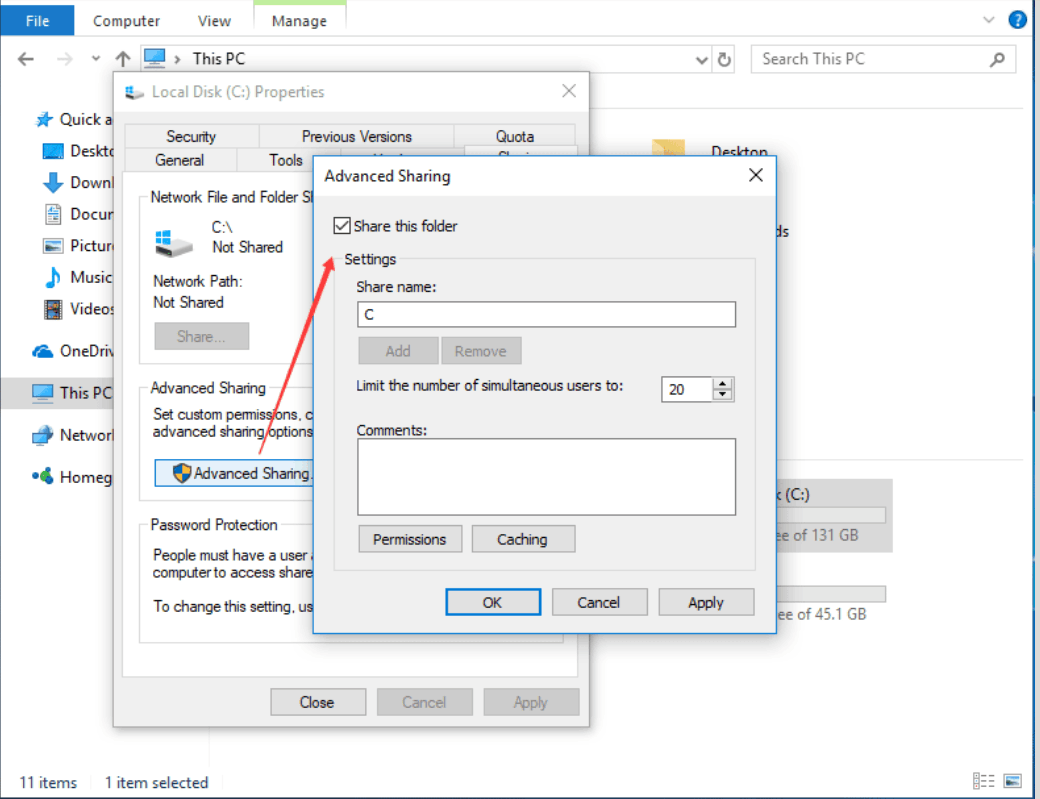
Task: Click the Add share name button
Action: tap(398, 351)
